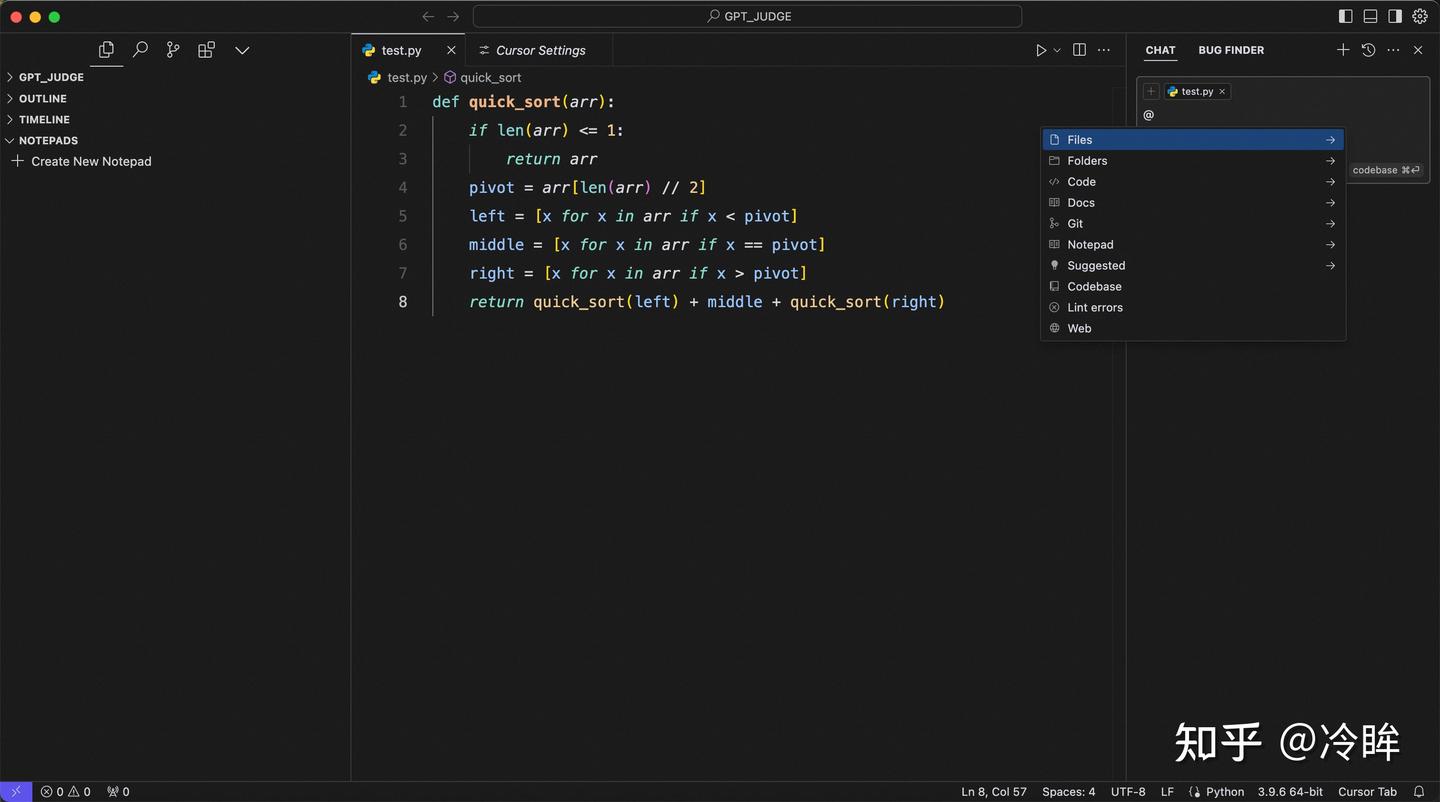Click the GPT_JUDGE search bar
The image size is (1440, 802).
[747, 16]
